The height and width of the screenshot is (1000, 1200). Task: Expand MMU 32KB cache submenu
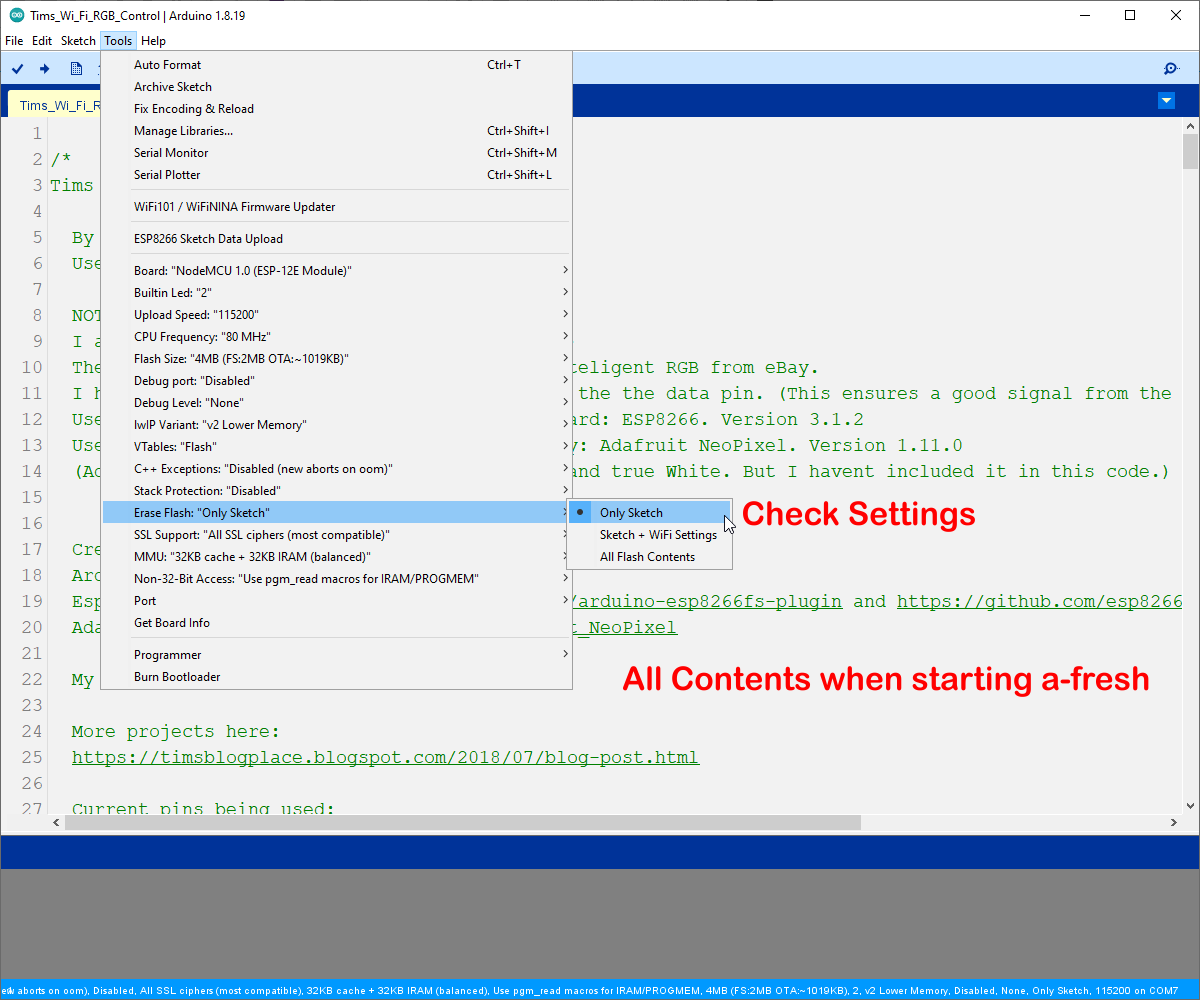point(337,557)
